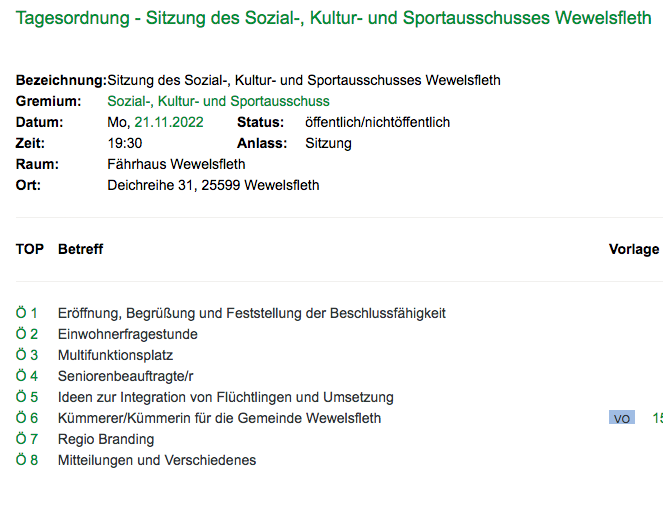Viewport: 663px width, 506px height.
Task: Click the VO badge for Kümmerer item
Action: (622, 418)
